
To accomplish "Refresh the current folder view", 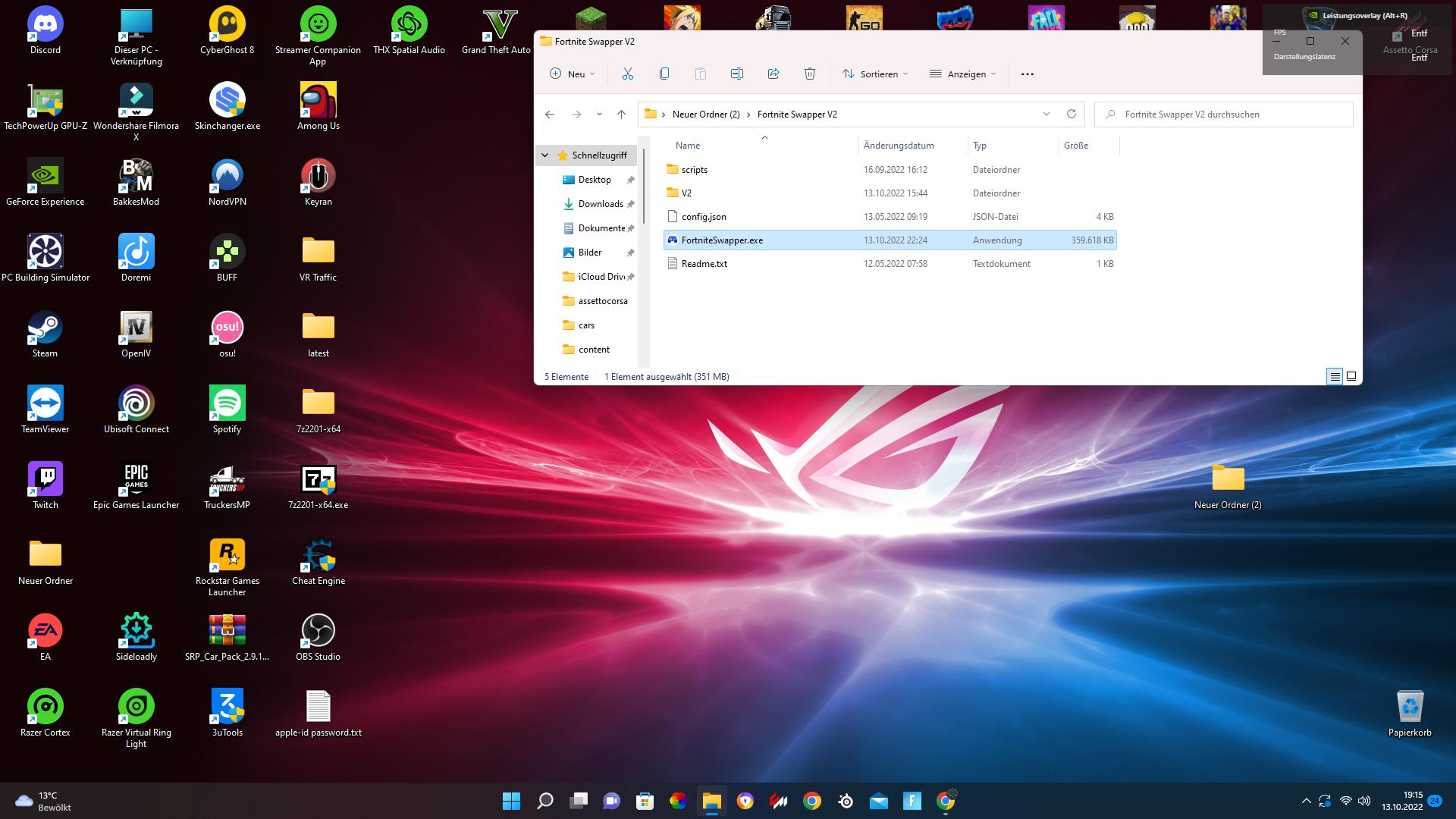I will click(x=1071, y=114).
